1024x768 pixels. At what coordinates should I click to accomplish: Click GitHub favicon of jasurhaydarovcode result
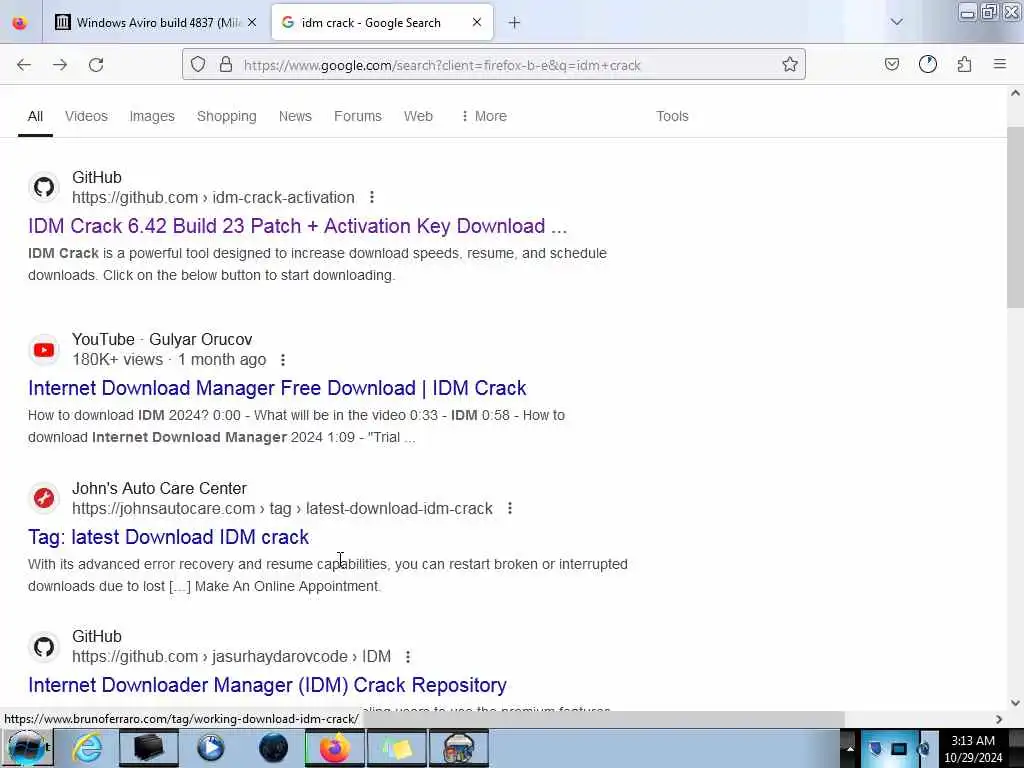click(x=44, y=647)
